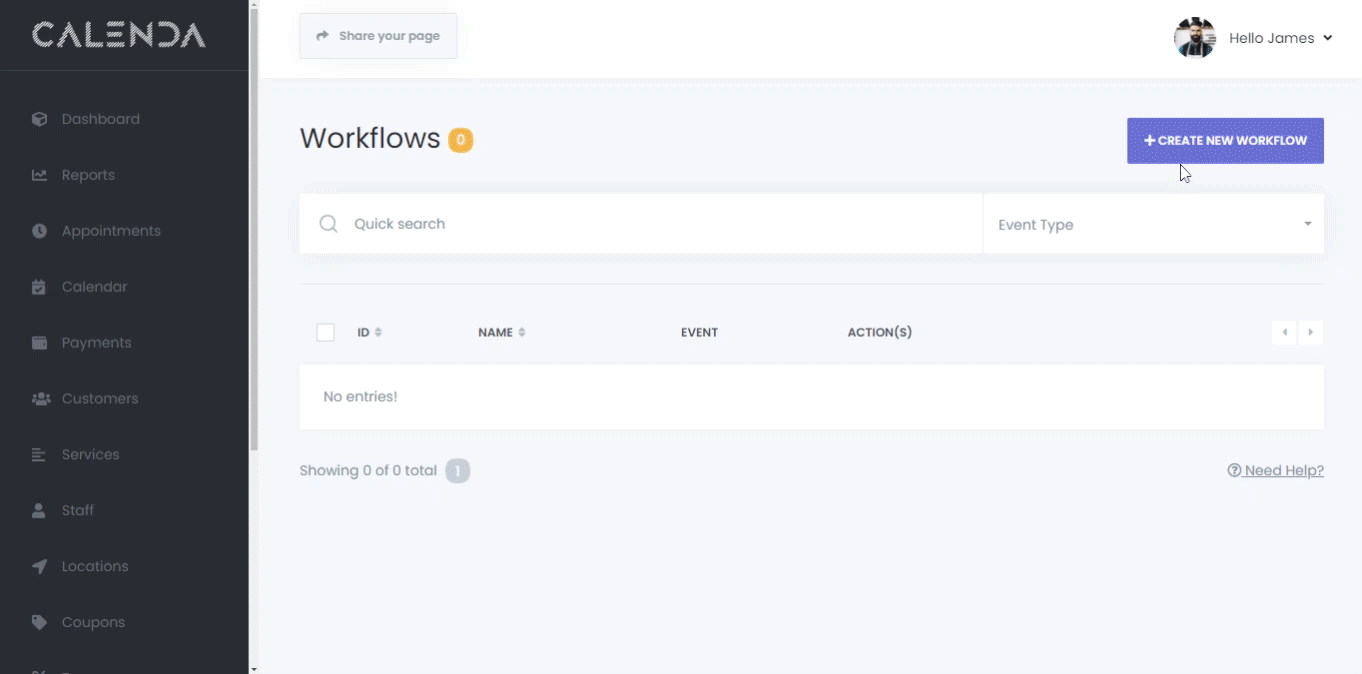
Task: Click the Calendar icon in sidebar
Action: tap(39, 287)
